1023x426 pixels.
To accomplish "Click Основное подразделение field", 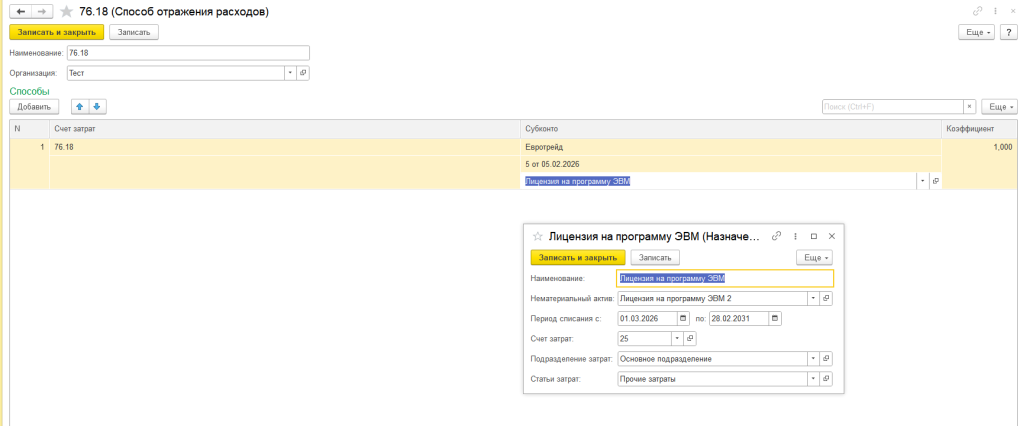I will coord(712,359).
